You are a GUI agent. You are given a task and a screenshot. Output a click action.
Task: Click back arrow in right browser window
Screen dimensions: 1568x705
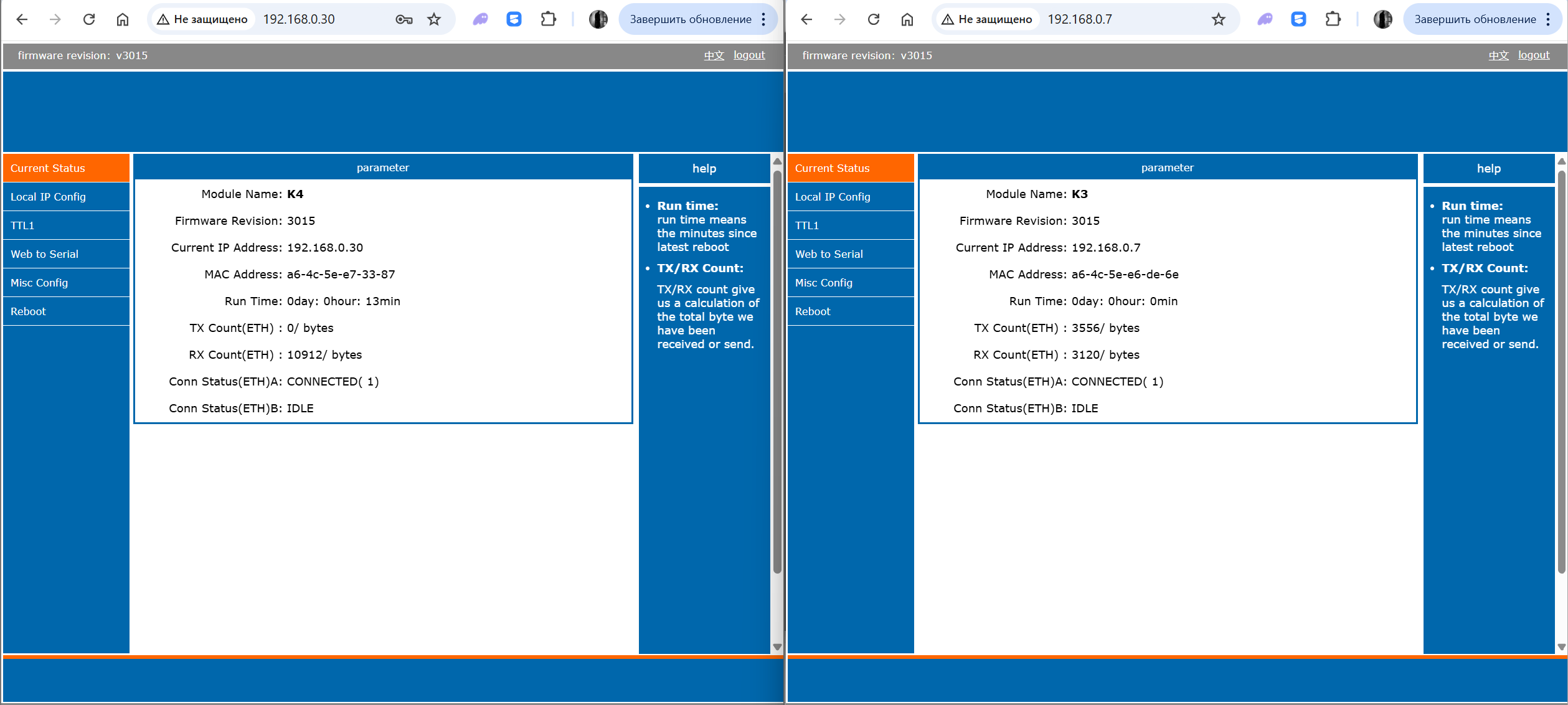pos(806,19)
